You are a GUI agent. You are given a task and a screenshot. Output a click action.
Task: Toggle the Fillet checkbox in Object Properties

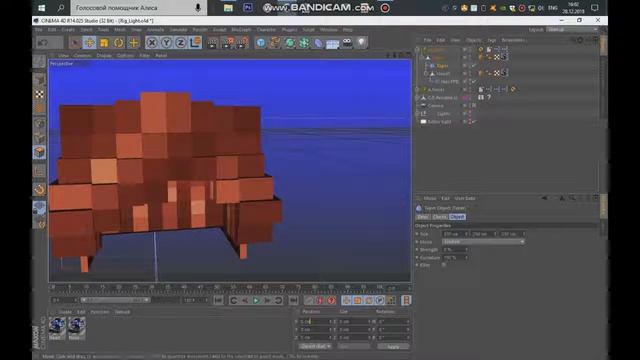(x=444, y=265)
